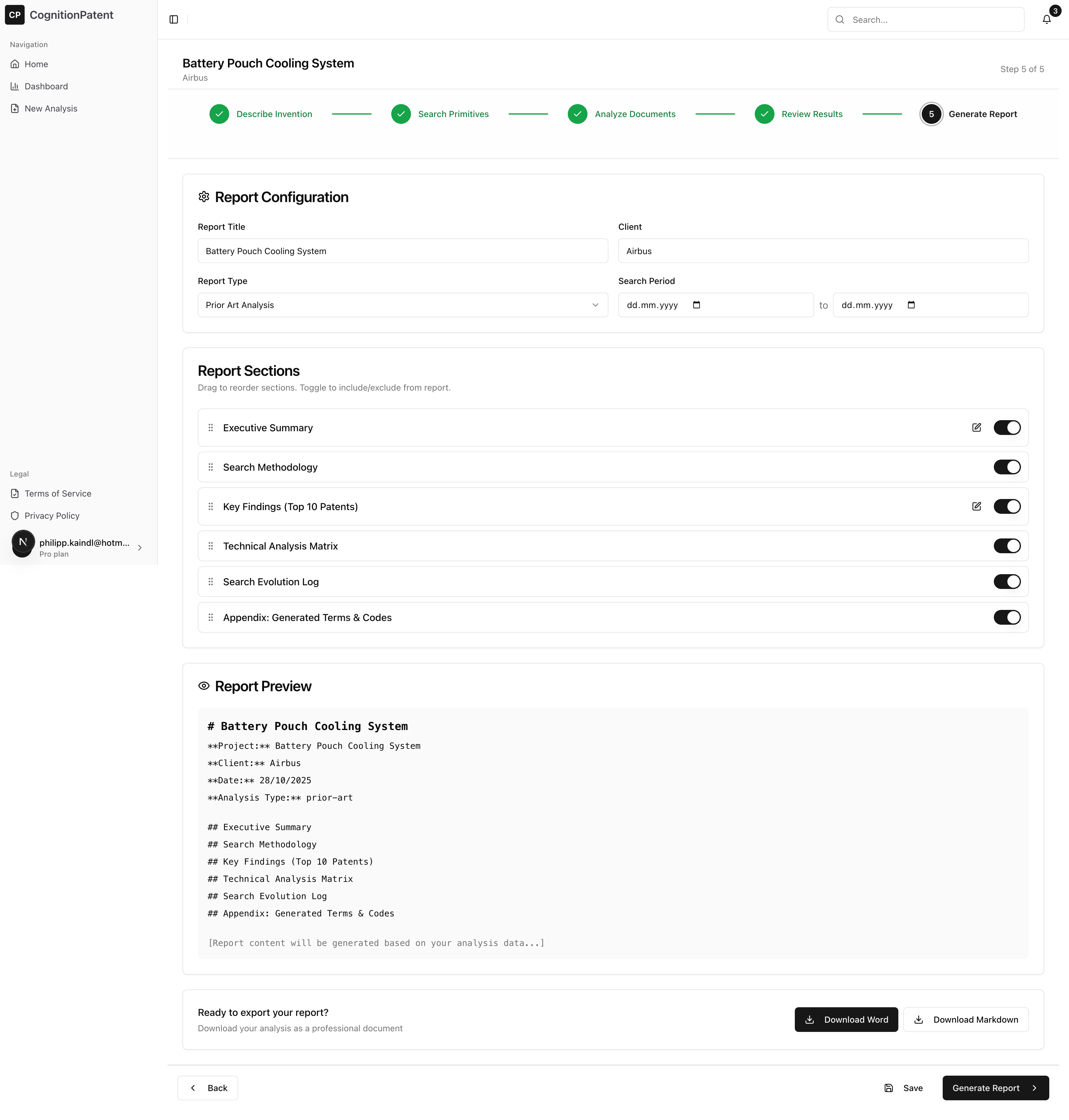The image size is (1069, 1120).
Task: Edit the Key Findings section using the pencil icon
Action: [977, 506]
